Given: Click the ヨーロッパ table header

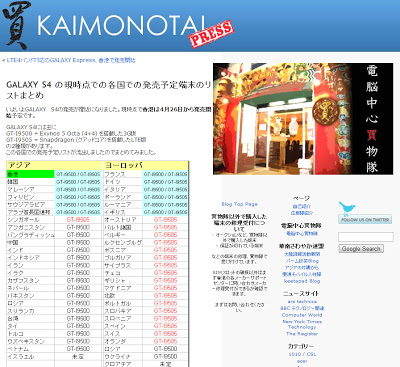Looking at the screenshot, I should point(146,165).
